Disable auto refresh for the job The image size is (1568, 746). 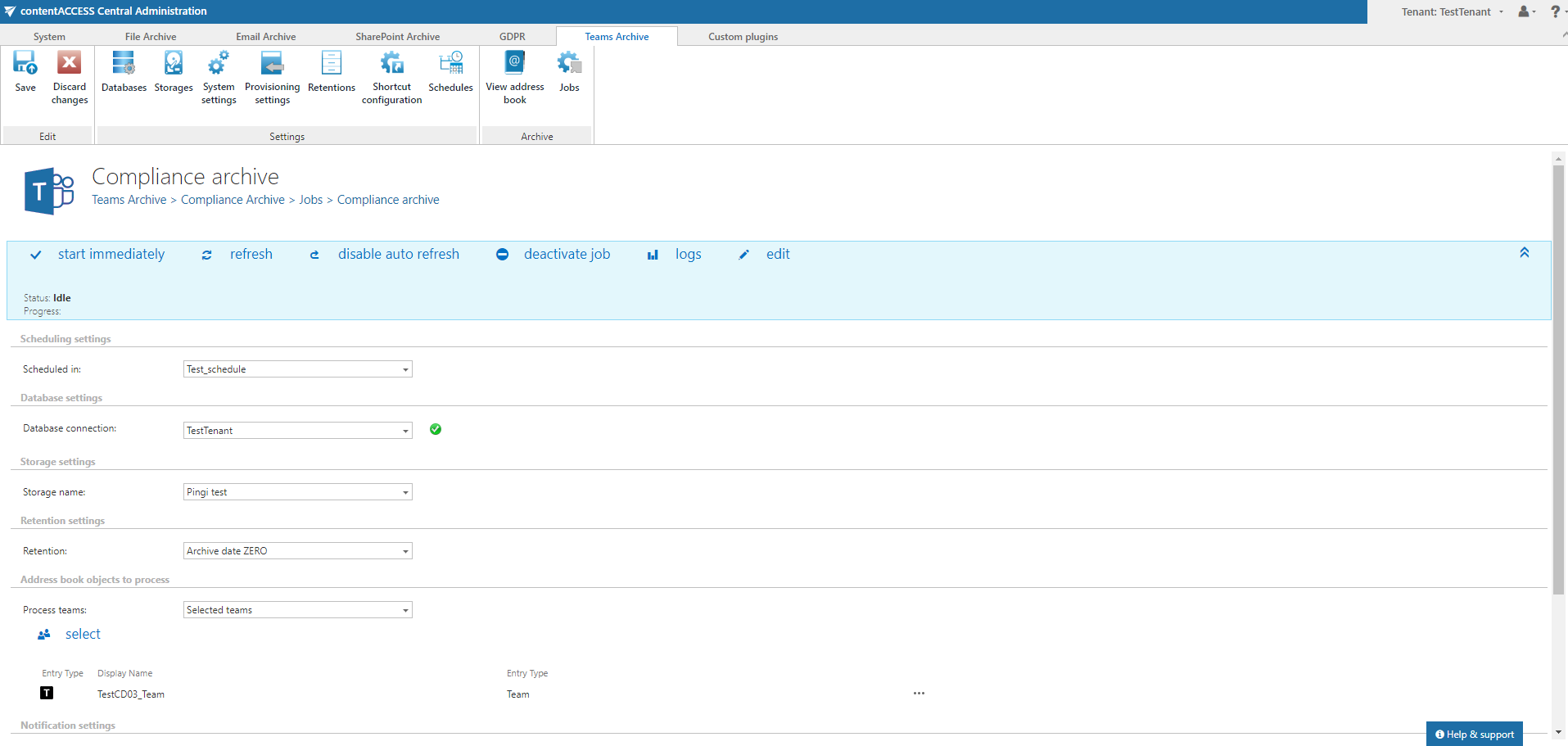398,254
